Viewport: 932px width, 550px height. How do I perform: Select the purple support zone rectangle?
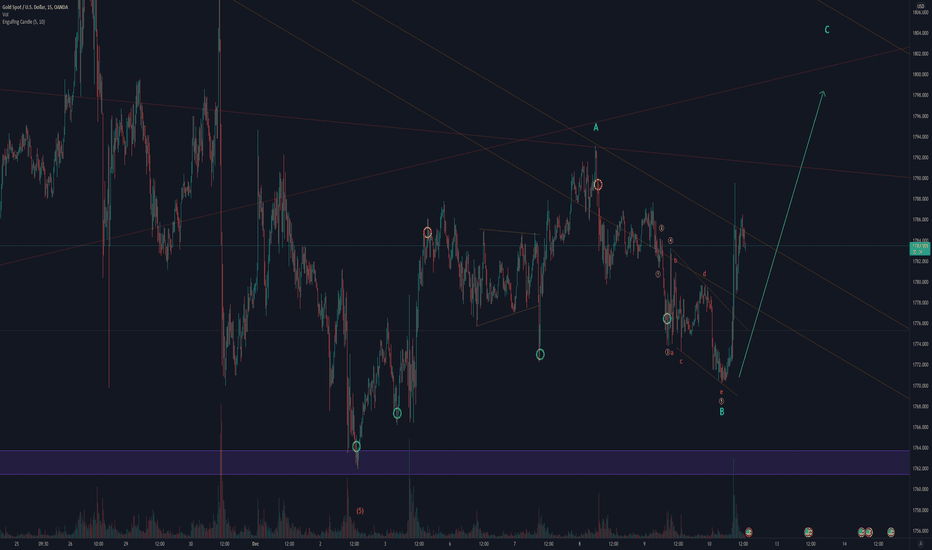pos(455,462)
